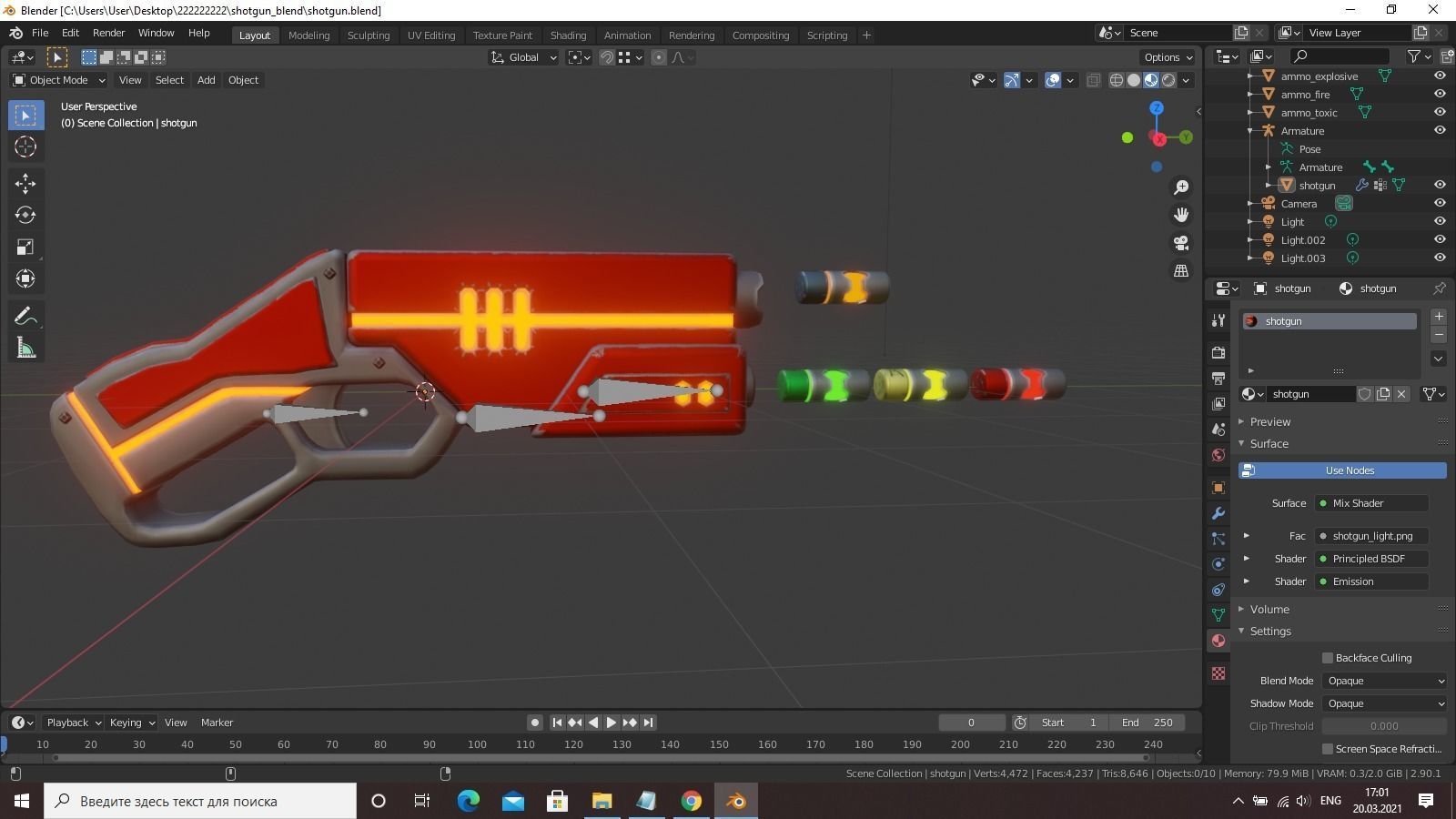Open Material properties tab icon
Screen dimensions: 1456x819
point(1218,641)
